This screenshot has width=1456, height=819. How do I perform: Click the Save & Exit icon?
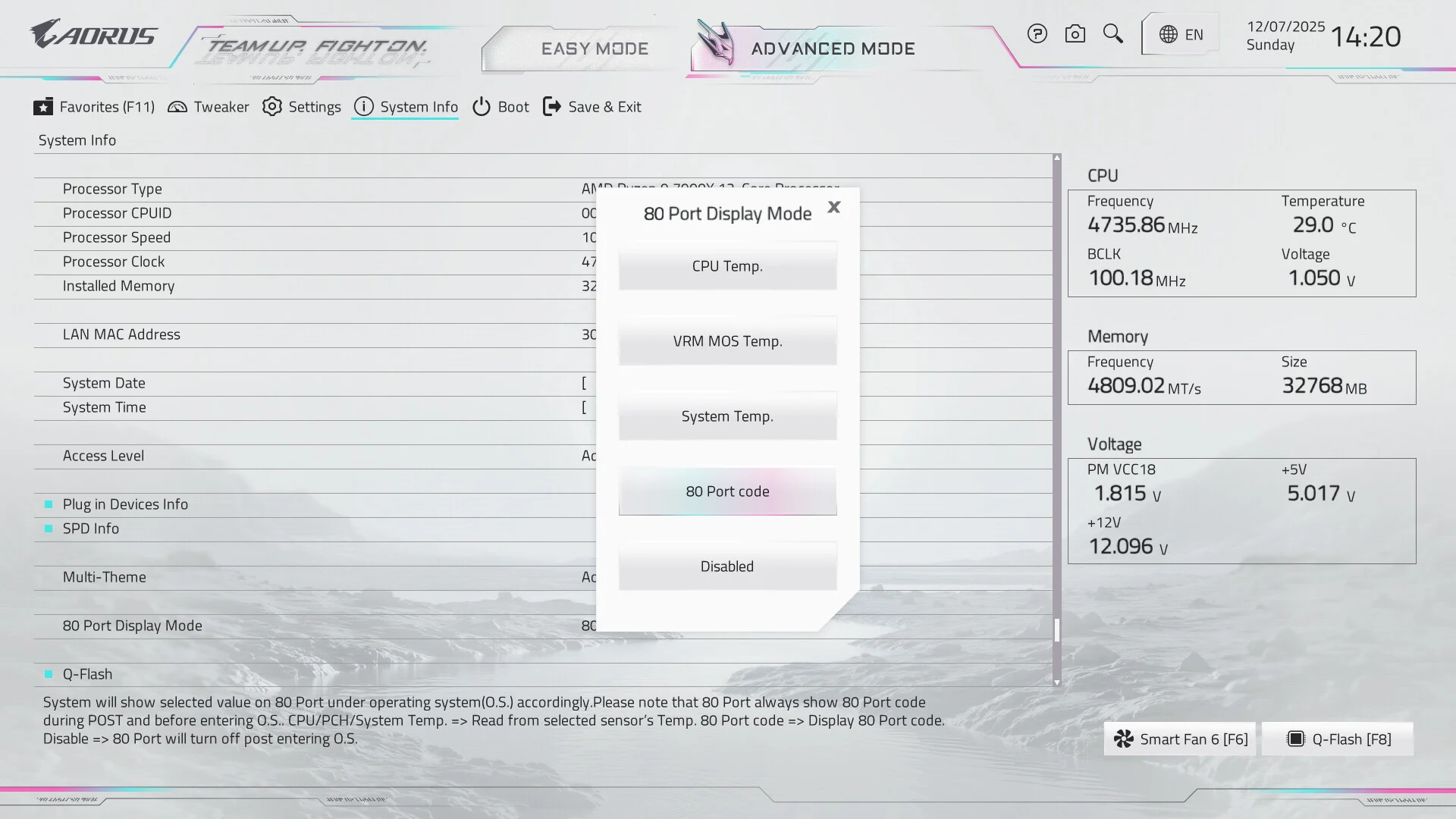[x=552, y=107]
